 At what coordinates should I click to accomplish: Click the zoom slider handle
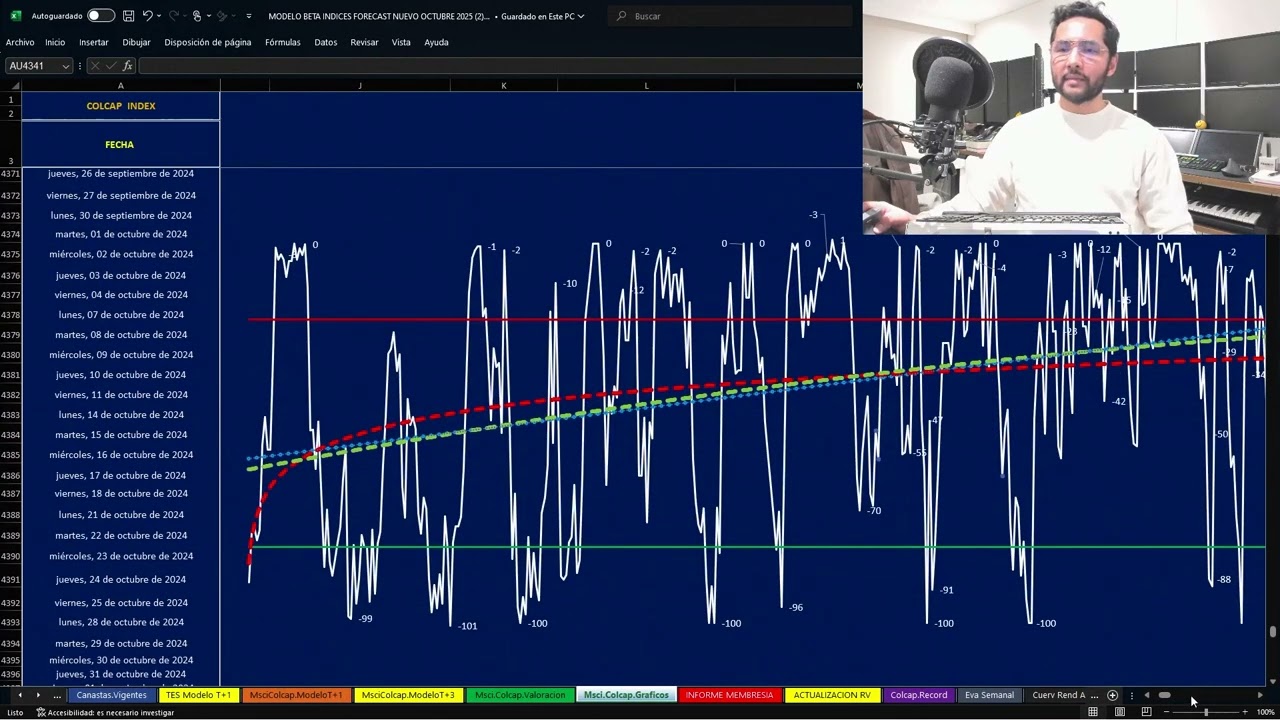[x=1206, y=712]
